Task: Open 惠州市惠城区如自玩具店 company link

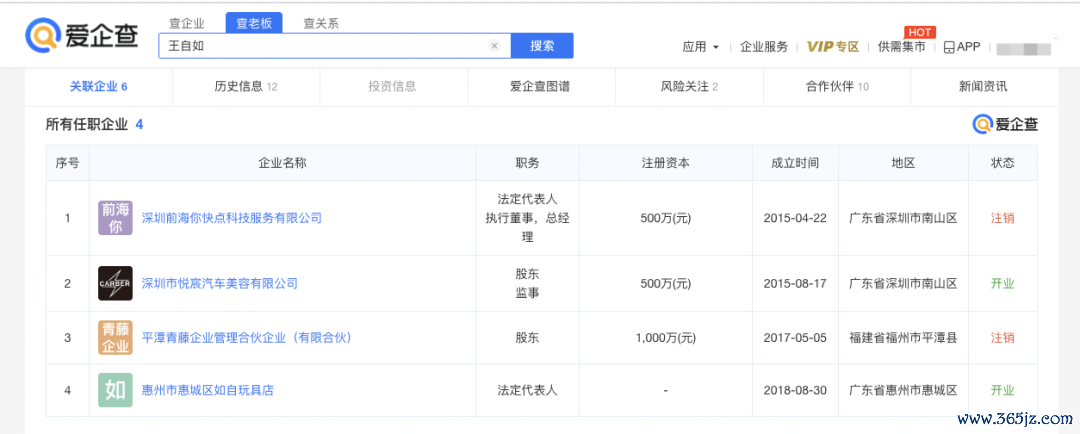Action: [207, 390]
